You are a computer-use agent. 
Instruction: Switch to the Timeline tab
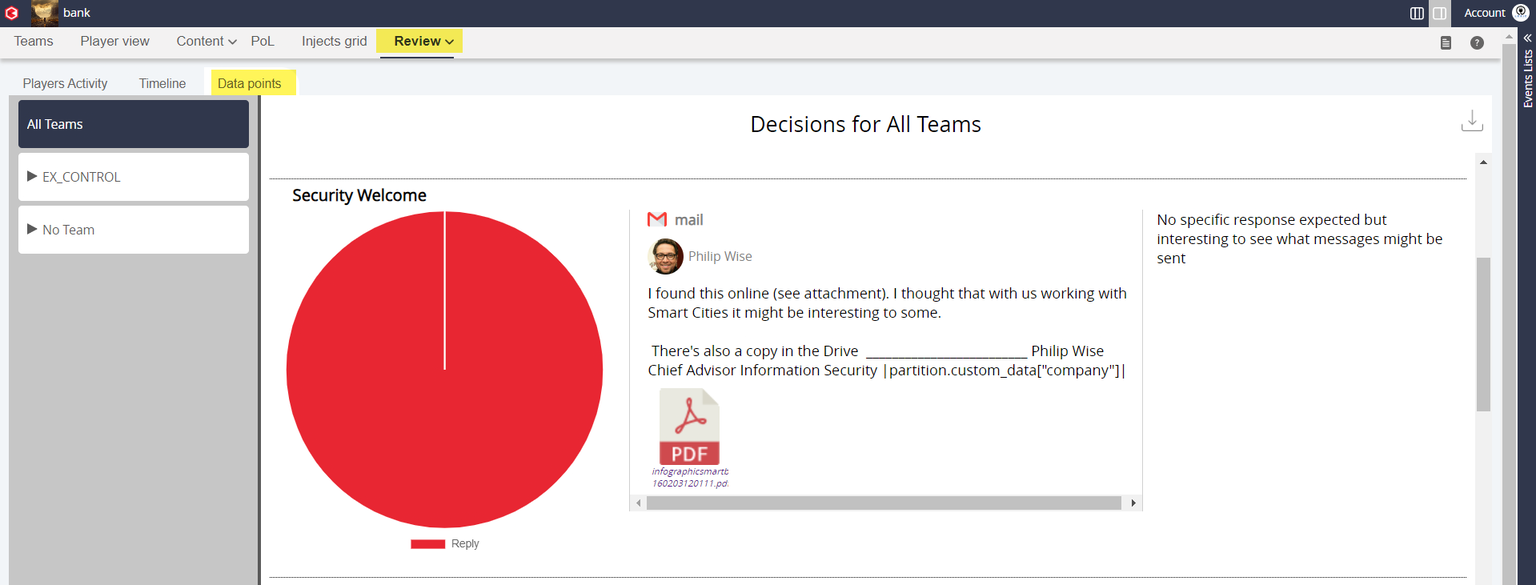(x=162, y=84)
